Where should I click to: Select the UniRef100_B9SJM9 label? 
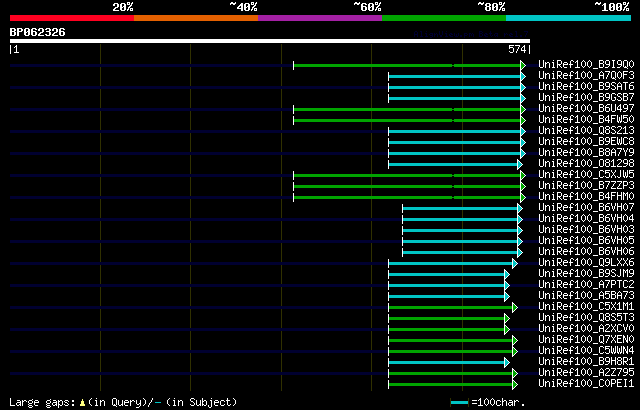click(586, 274)
